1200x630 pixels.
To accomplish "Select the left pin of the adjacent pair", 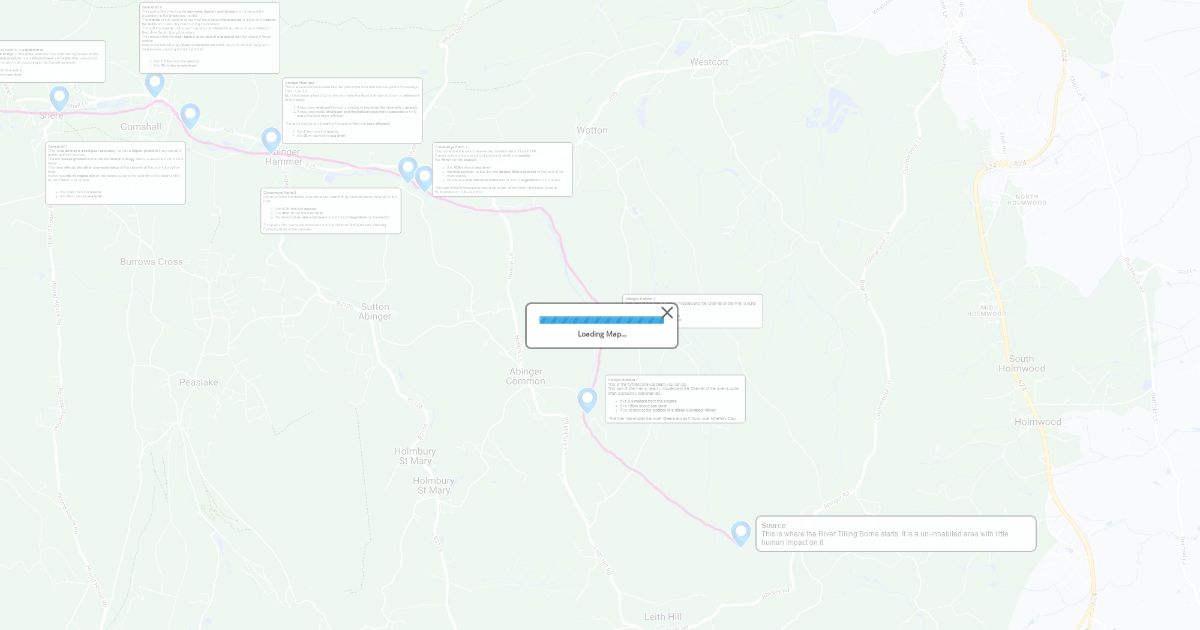I will click(x=407, y=169).
